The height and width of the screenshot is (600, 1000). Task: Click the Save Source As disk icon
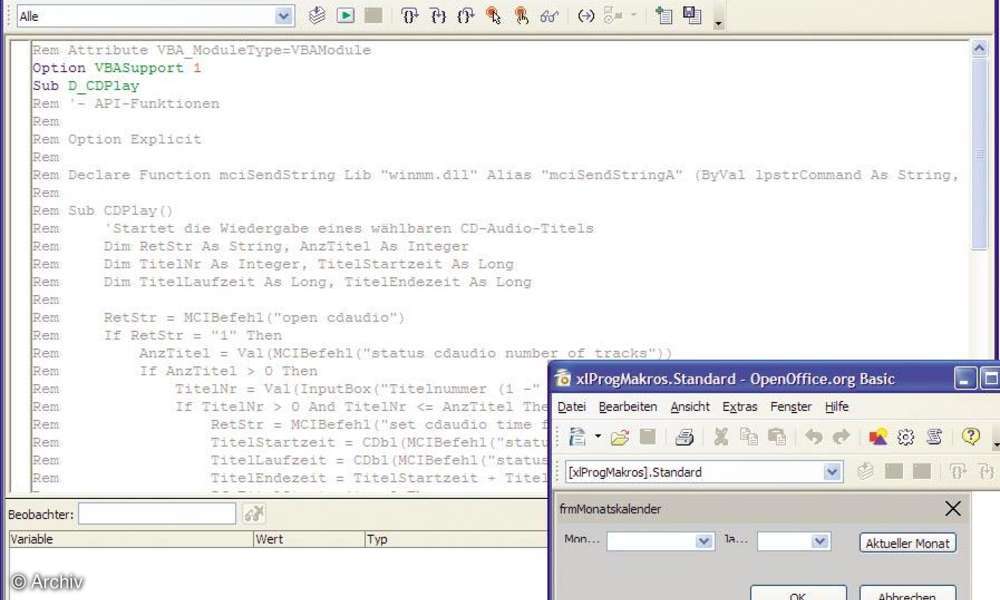pos(693,16)
